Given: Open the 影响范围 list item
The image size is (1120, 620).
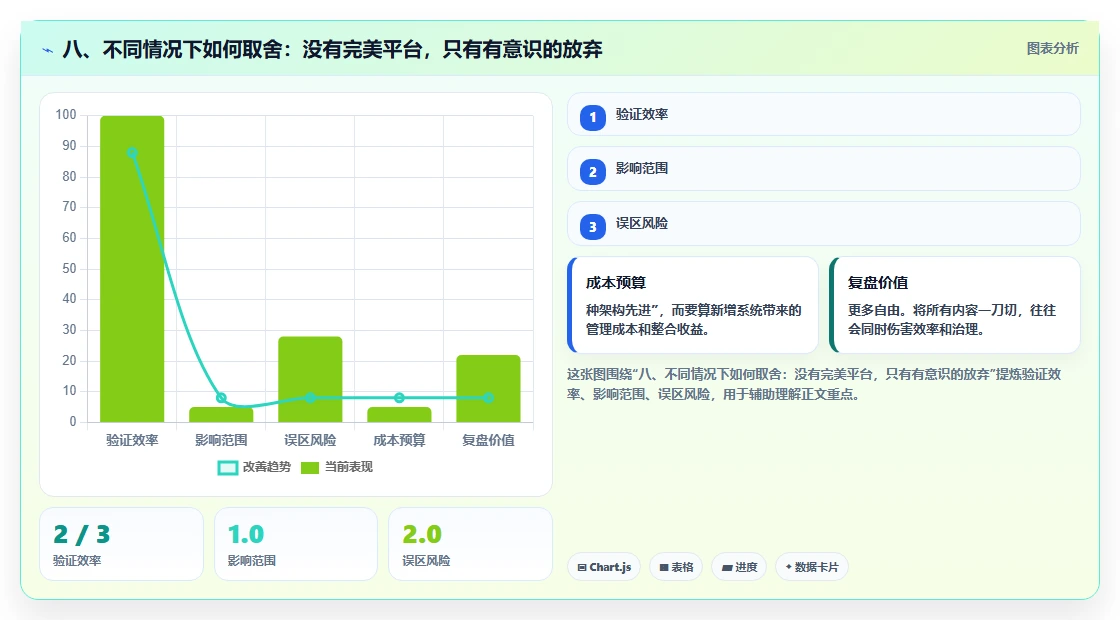Looking at the screenshot, I should 824,169.
